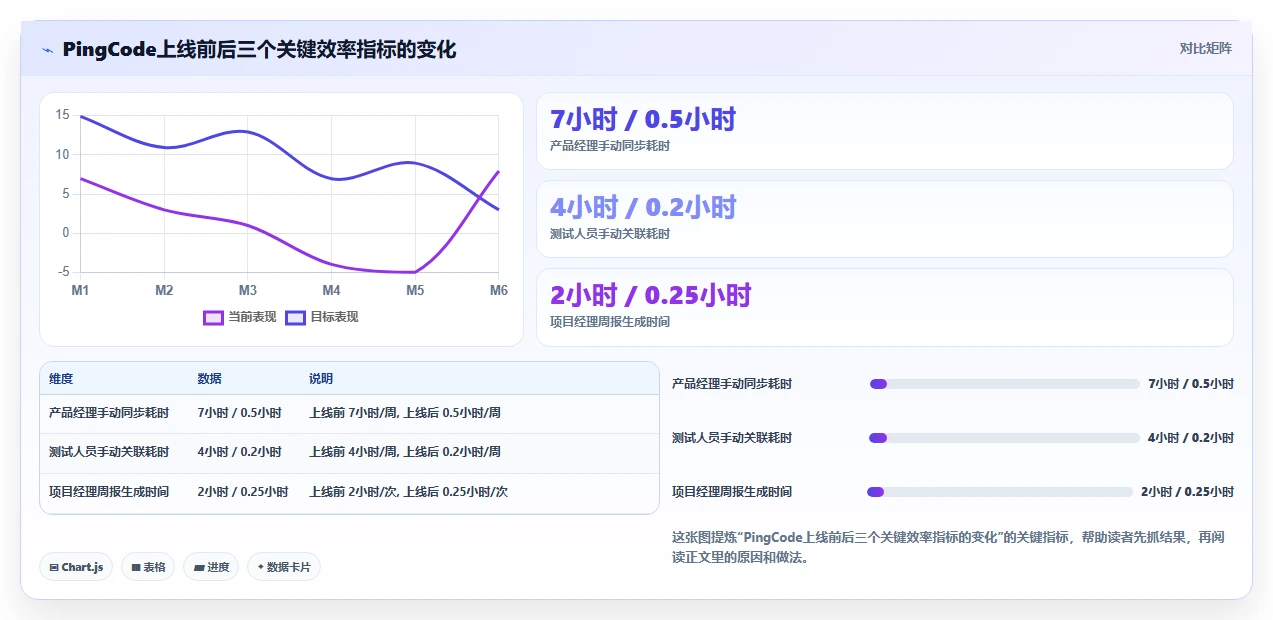
Task: Click the 2小时 / 0.25小时 data card
Action: coord(885,307)
